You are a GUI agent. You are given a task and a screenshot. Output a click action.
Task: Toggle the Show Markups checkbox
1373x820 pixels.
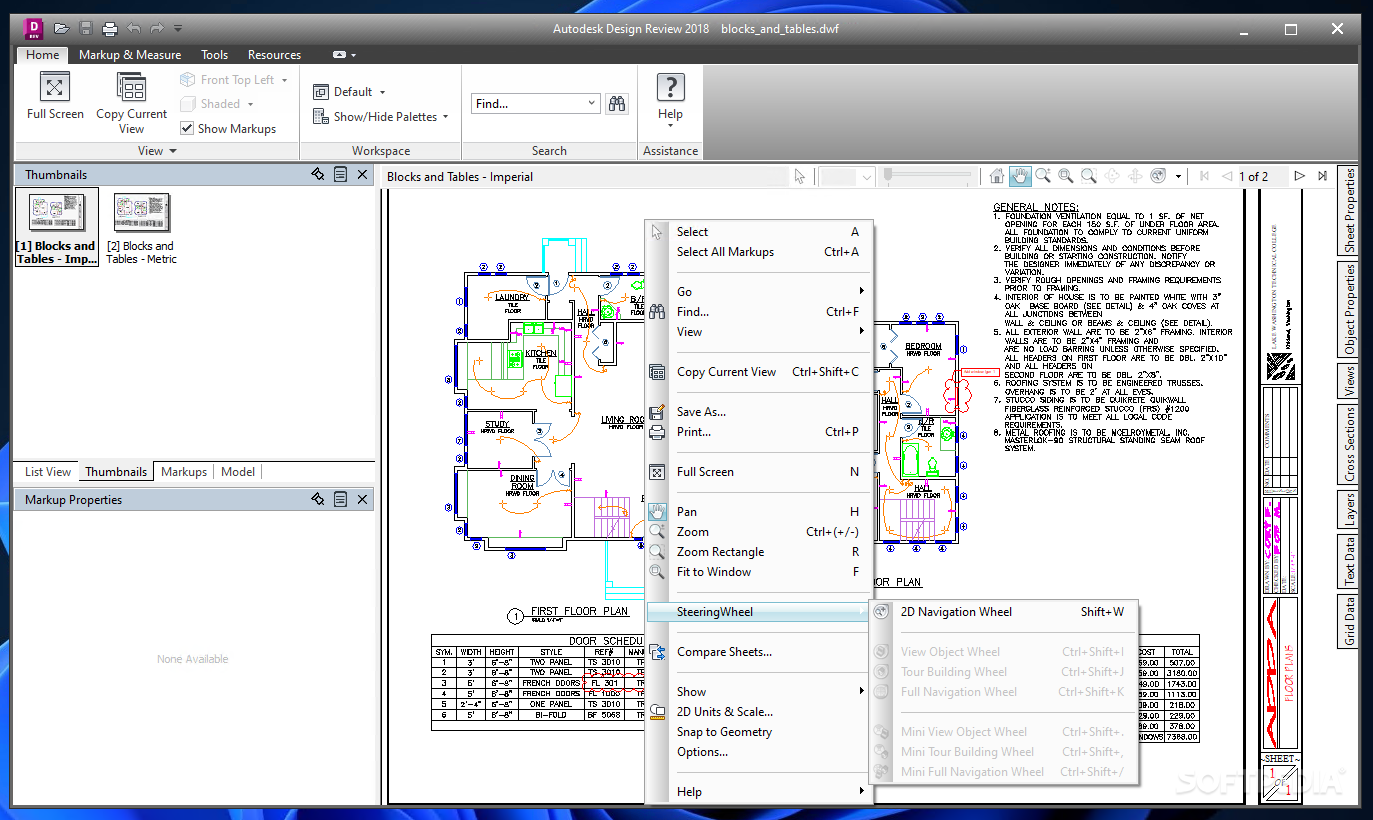tap(187, 128)
